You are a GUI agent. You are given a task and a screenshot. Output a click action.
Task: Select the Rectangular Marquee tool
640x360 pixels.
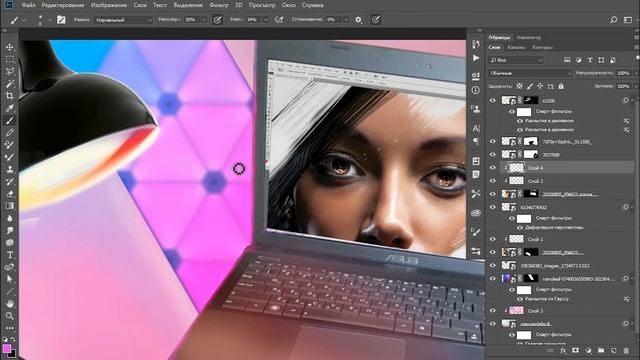9,60
